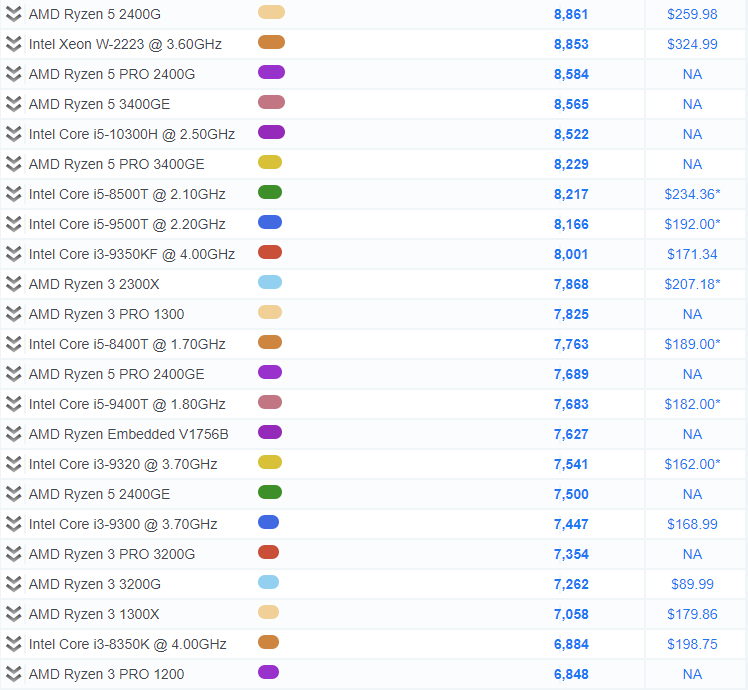Click the purple swatch for Ryzen 5 PRO 2400G
The height and width of the screenshot is (690, 748).
pyautogui.click(x=271, y=73)
